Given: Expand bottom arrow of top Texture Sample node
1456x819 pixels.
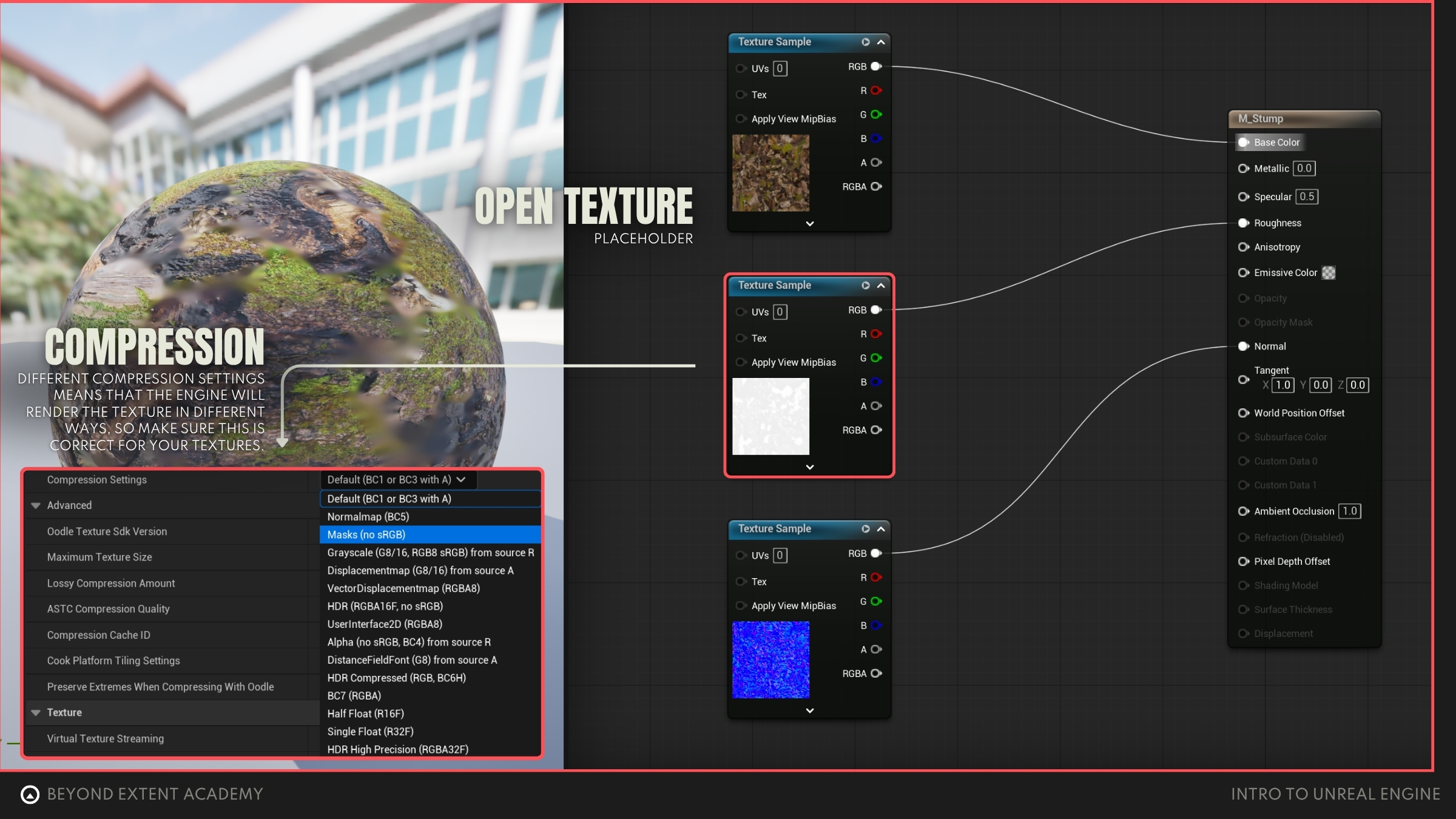Looking at the screenshot, I should [x=809, y=224].
